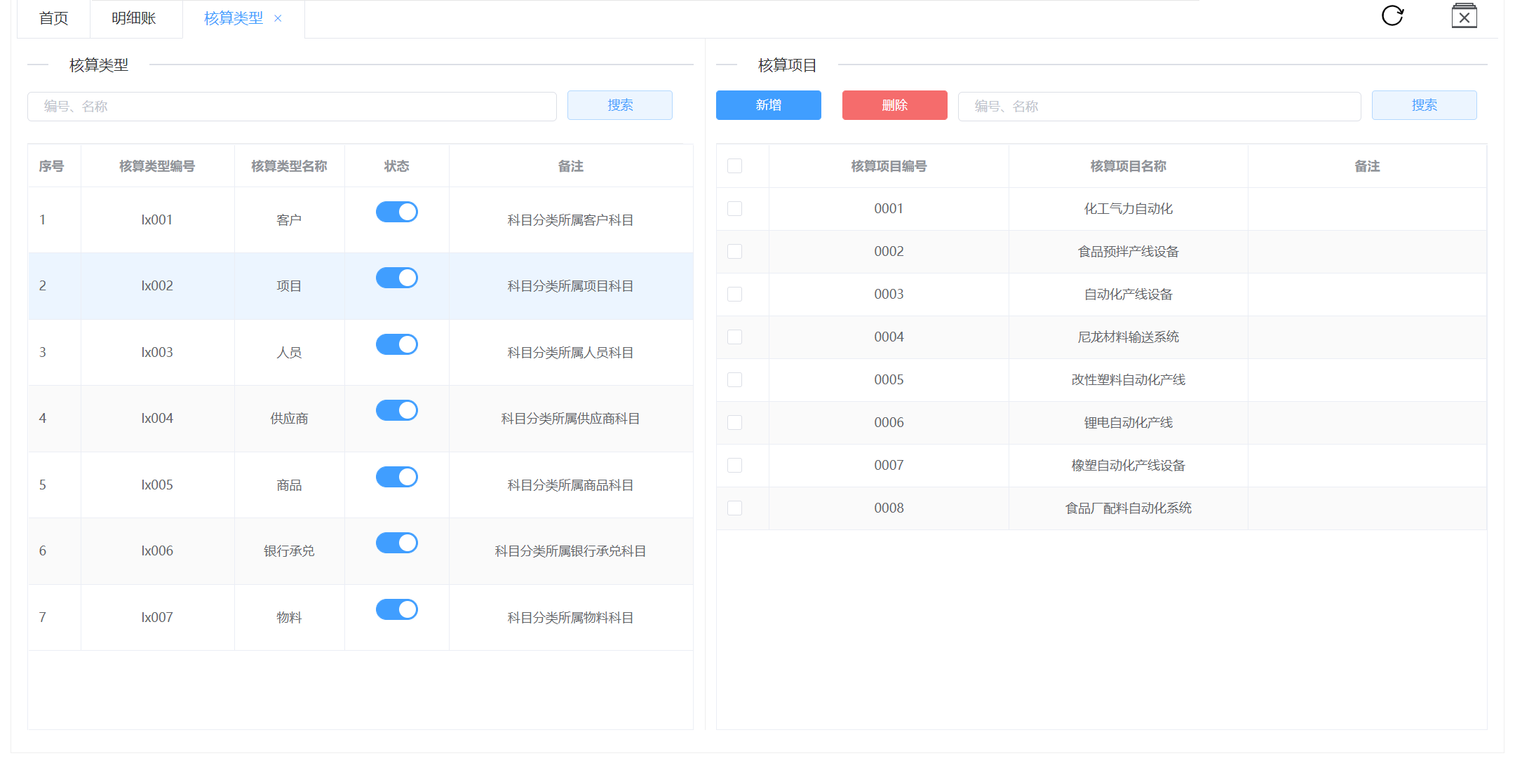Click 搜索 button in 核算类型 panel
Screen dimensions: 1515x784
619,105
